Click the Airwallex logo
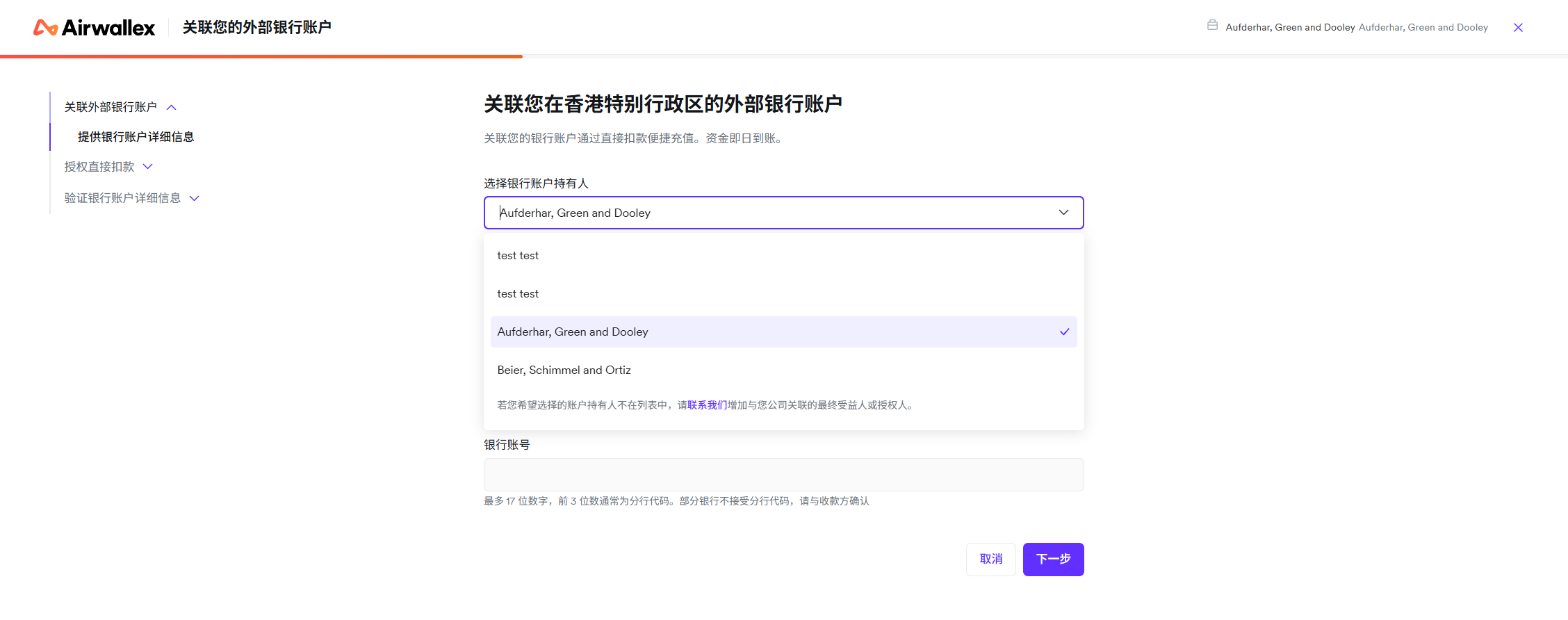The image size is (1568, 620). (94, 28)
